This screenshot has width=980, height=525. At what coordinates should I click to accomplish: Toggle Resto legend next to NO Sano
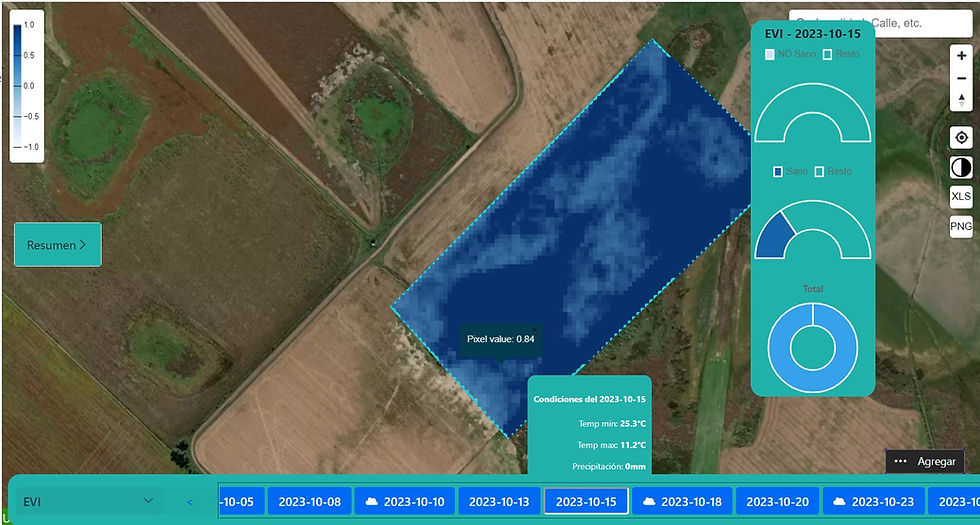tap(841, 54)
